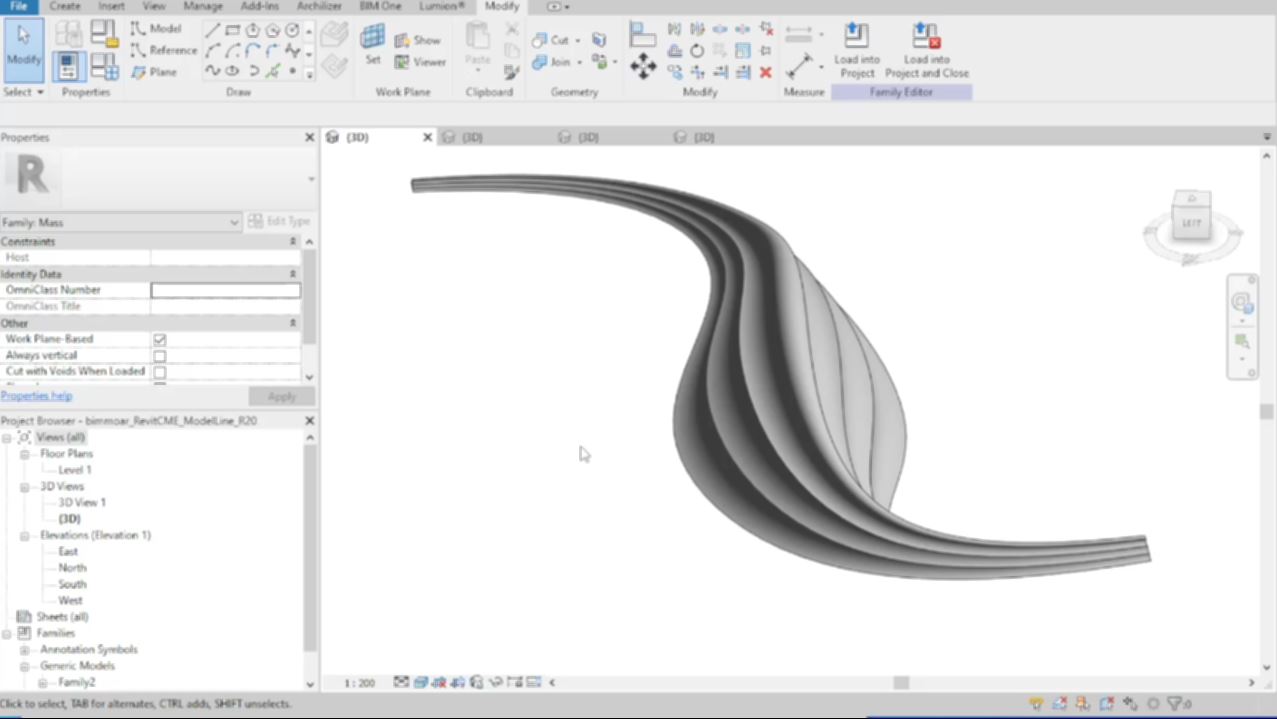Image resolution: width=1277 pixels, height=719 pixels.
Task: Switch to the Manage ribbon tab
Action: tap(203, 6)
